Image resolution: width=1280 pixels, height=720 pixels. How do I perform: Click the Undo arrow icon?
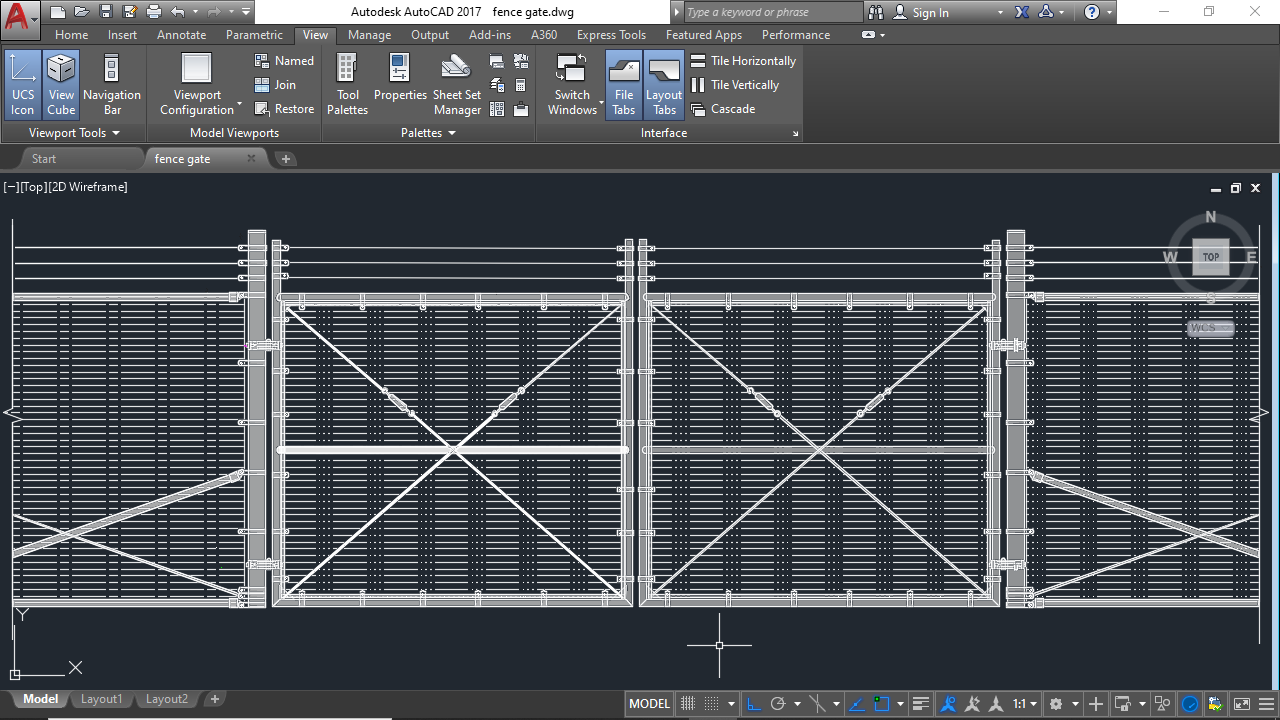(x=177, y=12)
